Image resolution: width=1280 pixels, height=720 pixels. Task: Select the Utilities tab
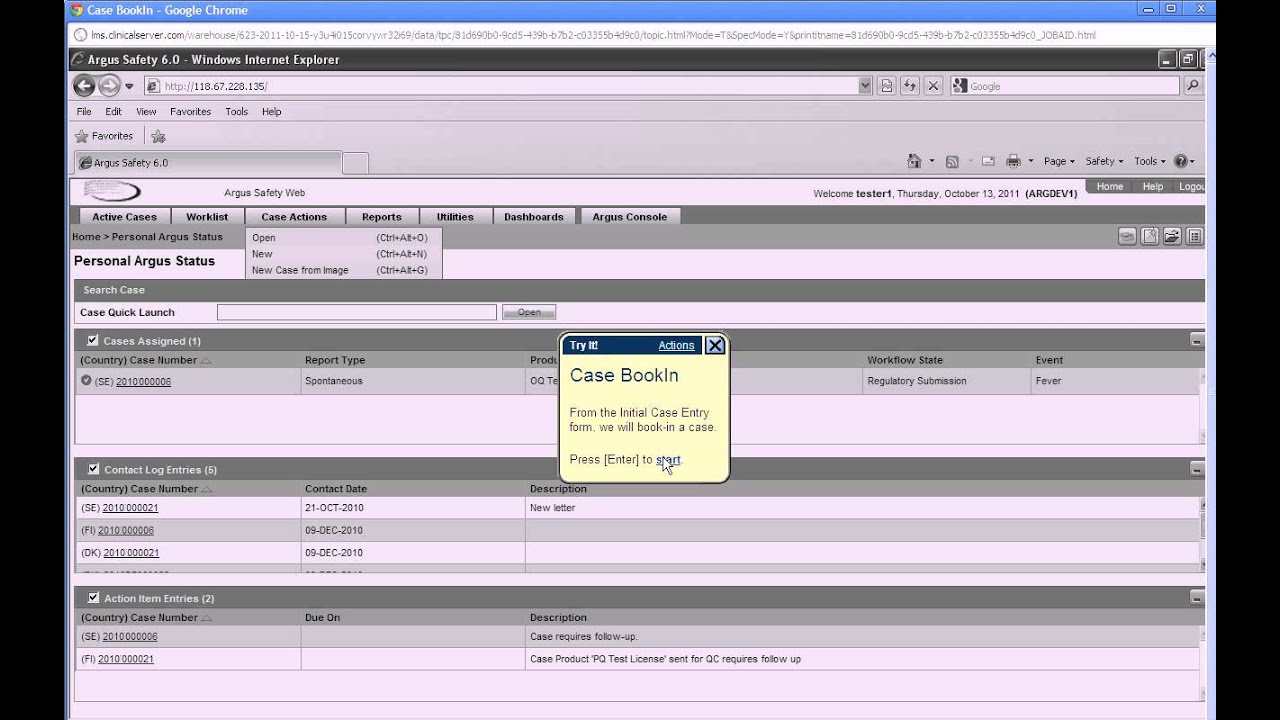455,216
